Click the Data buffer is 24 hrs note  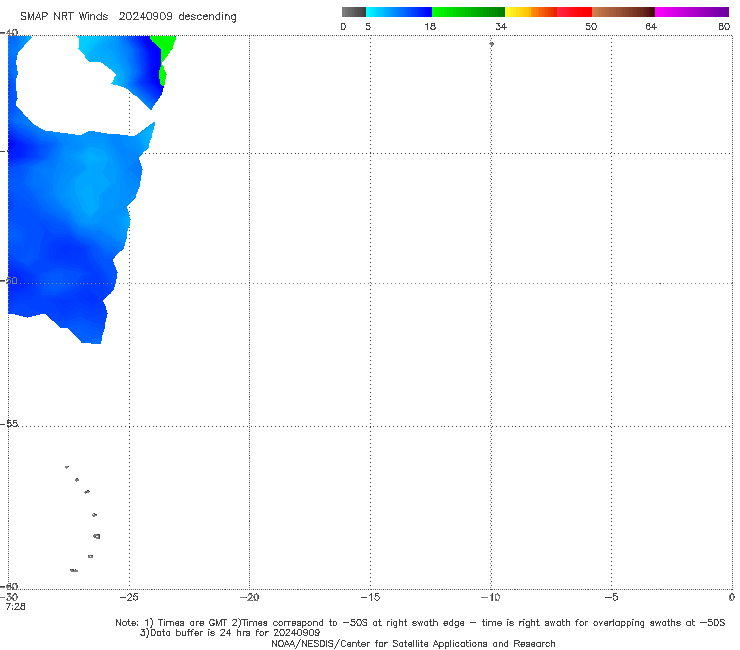pos(230,633)
